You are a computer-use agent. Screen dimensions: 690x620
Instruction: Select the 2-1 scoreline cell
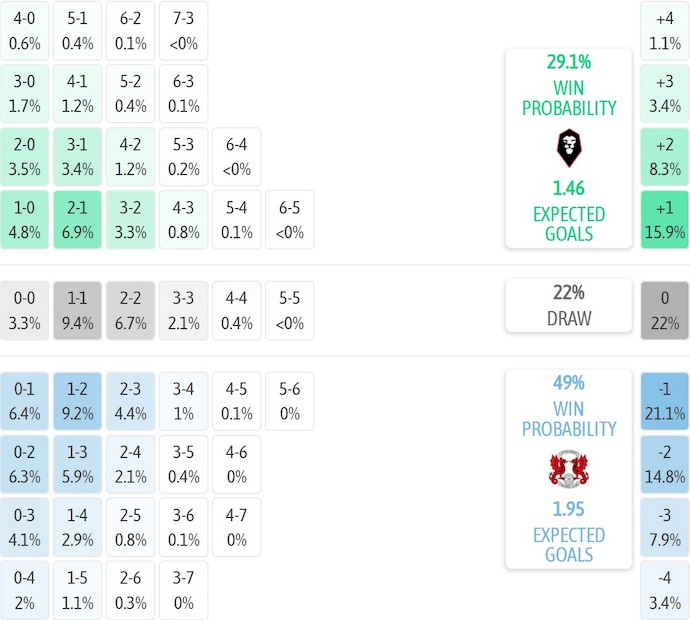[x=77, y=220]
